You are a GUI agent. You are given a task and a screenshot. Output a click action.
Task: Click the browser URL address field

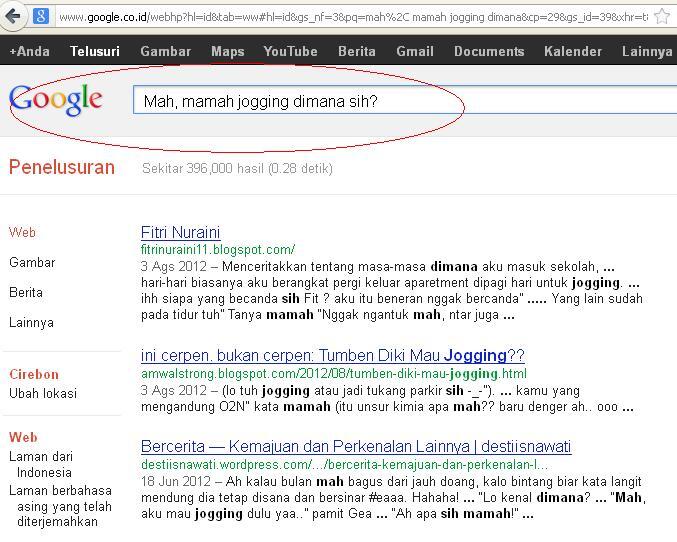click(354, 17)
